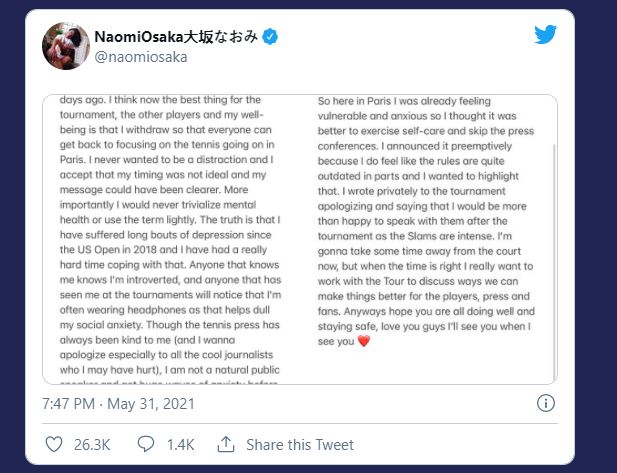Open the tweet info circle icon
Screen dimensions: 617x473
[546, 404]
